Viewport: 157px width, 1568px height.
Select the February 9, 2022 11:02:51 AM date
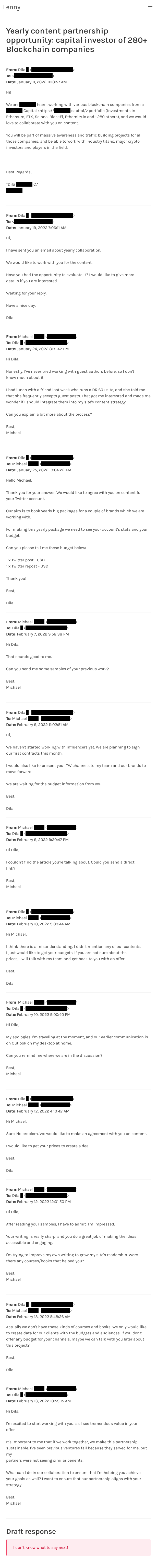click(41, 724)
